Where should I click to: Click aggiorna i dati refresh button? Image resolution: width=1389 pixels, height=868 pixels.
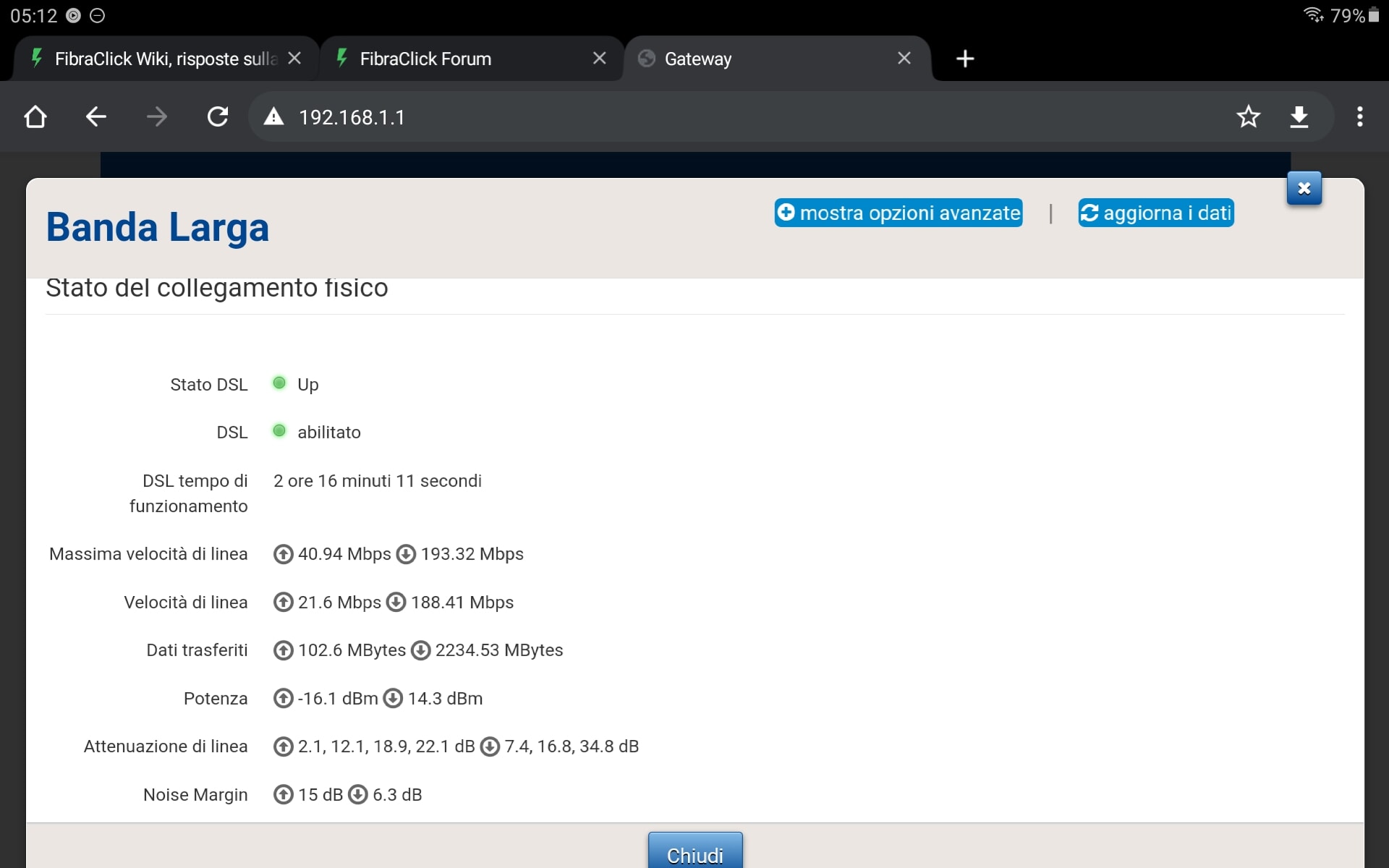1156,213
